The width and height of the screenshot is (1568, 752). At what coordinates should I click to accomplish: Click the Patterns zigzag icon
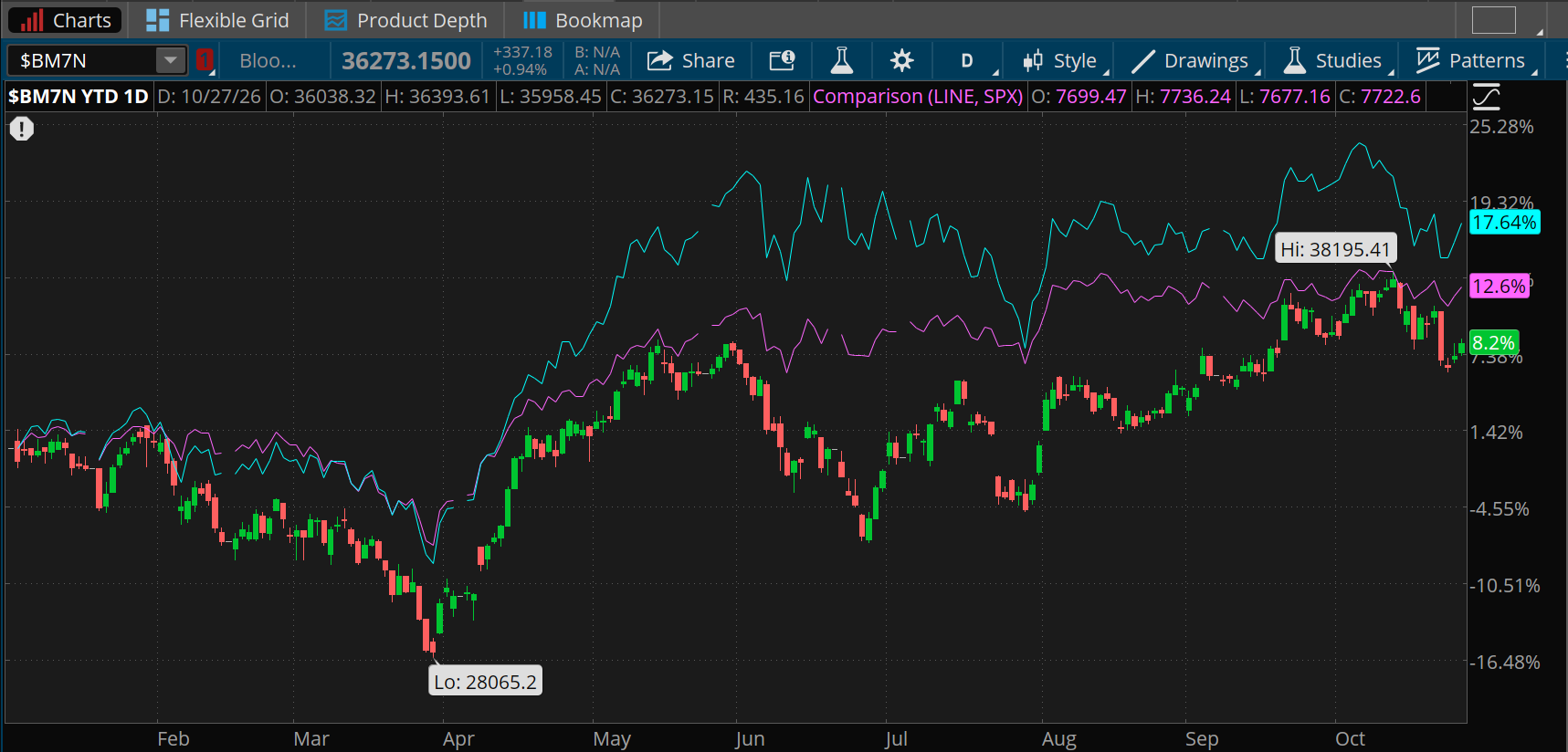pyautogui.click(x=1427, y=60)
